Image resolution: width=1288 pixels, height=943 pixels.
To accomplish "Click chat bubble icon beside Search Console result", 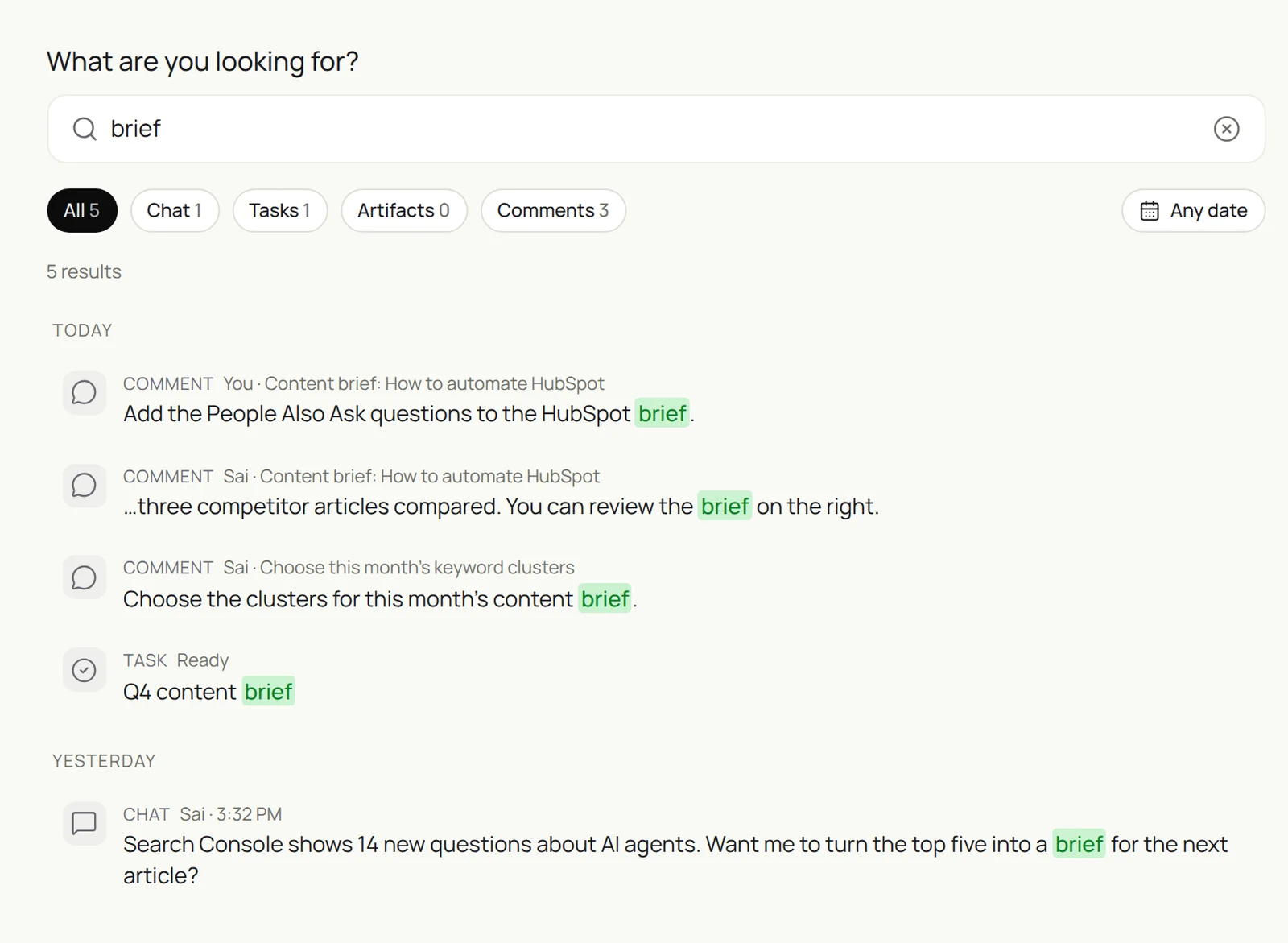I will pyautogui.click(x=85, y=823).
